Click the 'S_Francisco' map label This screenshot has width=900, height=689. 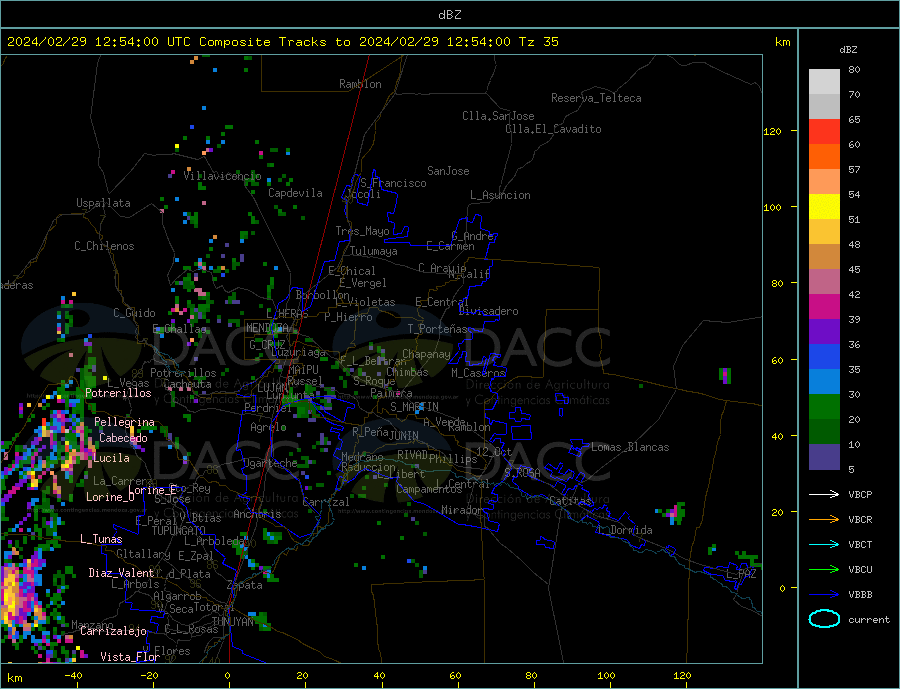click(393, 183)
